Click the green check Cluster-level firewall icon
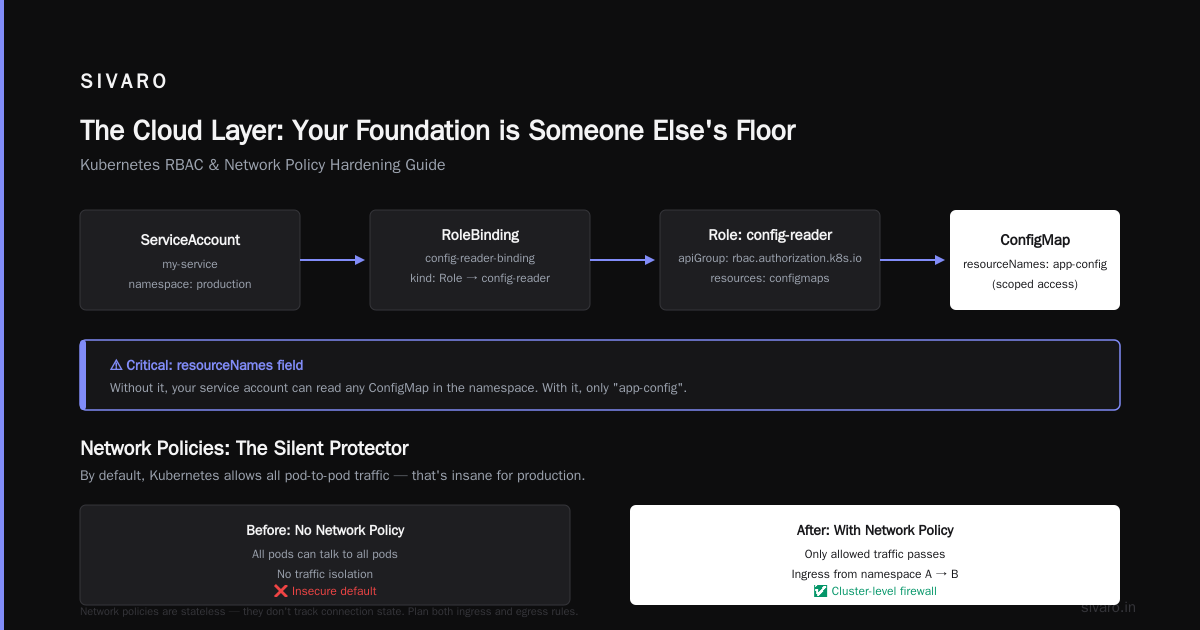1200x630 pixels. click(820, 591)
